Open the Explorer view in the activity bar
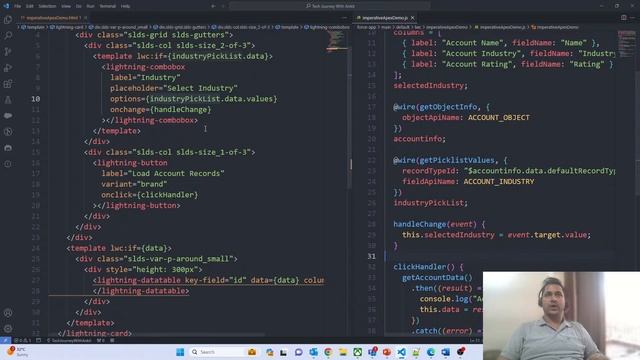 [8, 20]
